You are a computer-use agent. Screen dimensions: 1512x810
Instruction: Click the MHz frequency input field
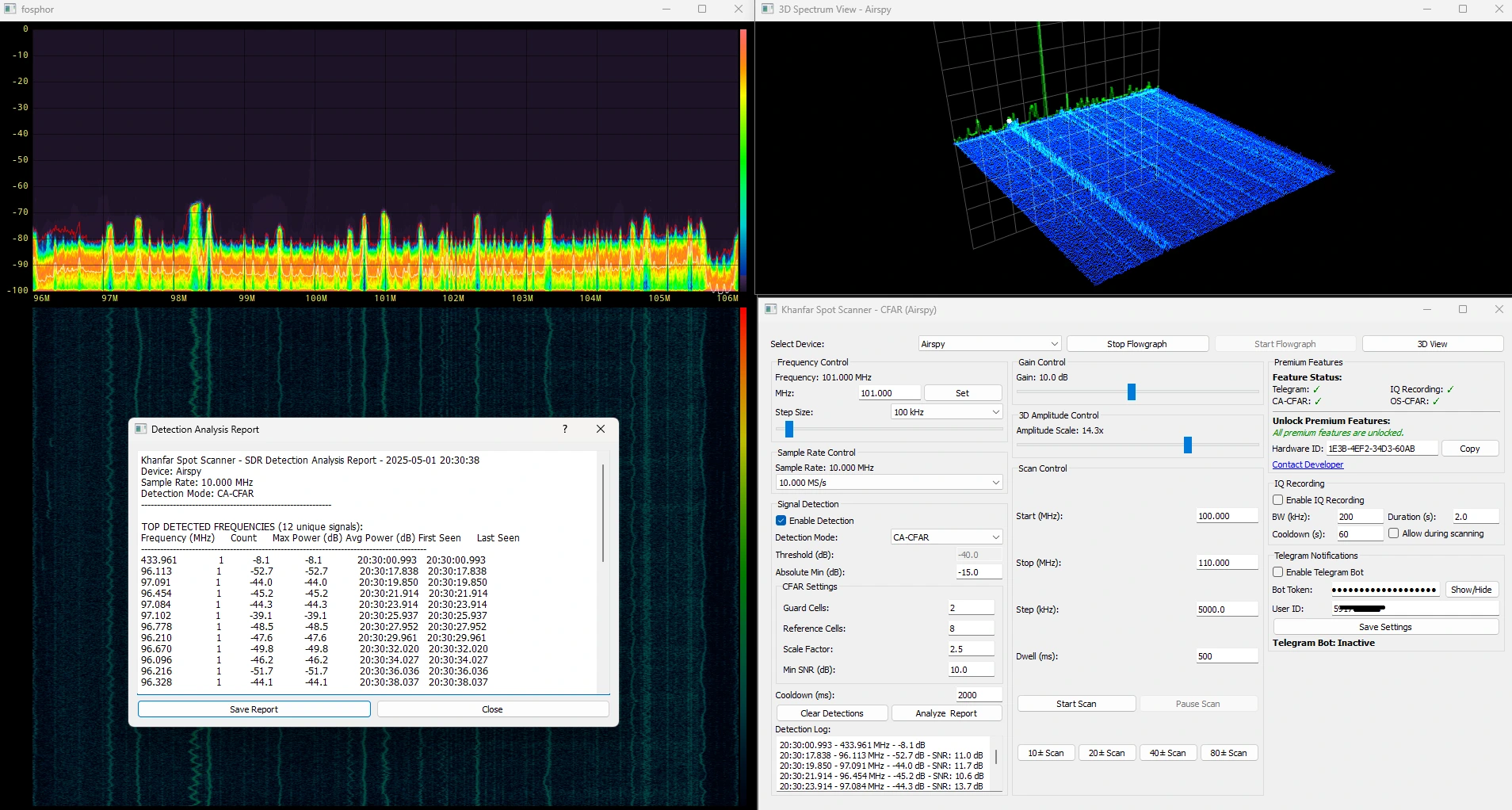tap(889, 393)
